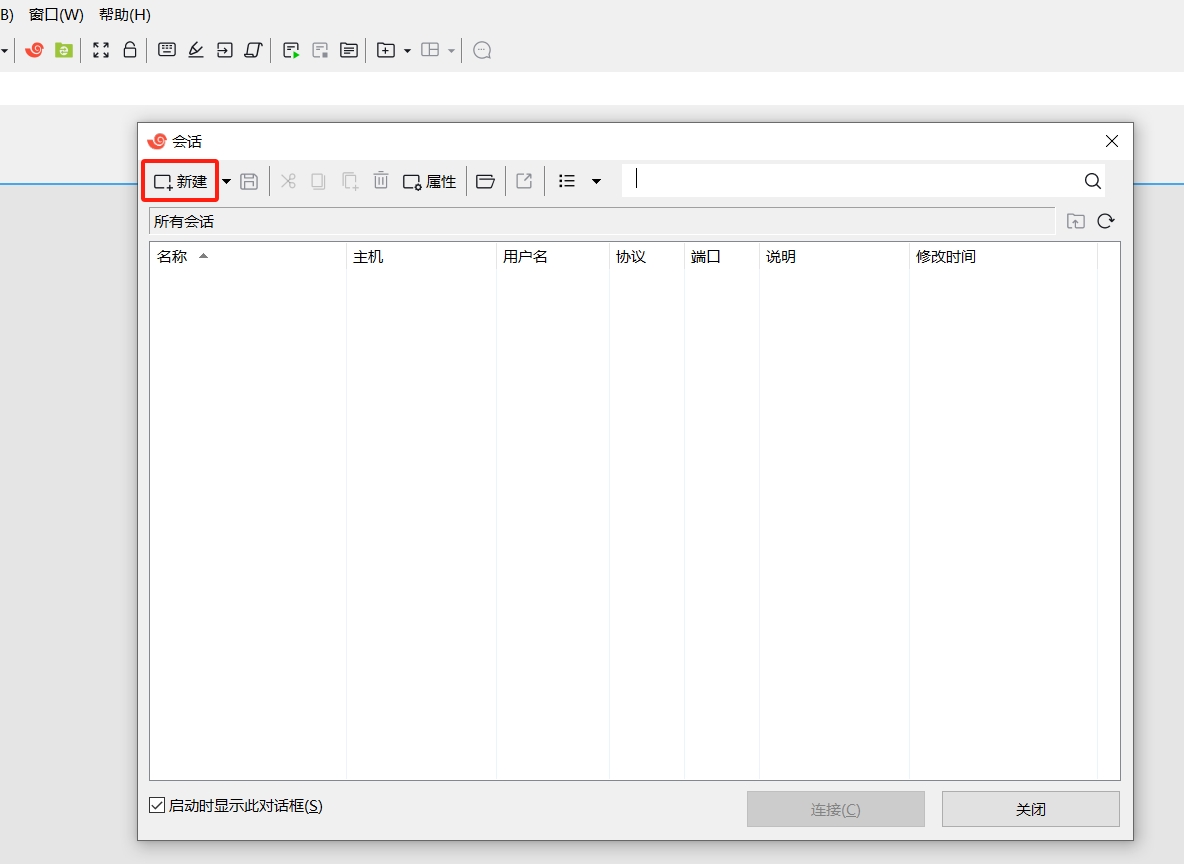The width and height of the screenshot is (1184, 864).
Task: Click the list view mode icon
Action: coord(567,181)
